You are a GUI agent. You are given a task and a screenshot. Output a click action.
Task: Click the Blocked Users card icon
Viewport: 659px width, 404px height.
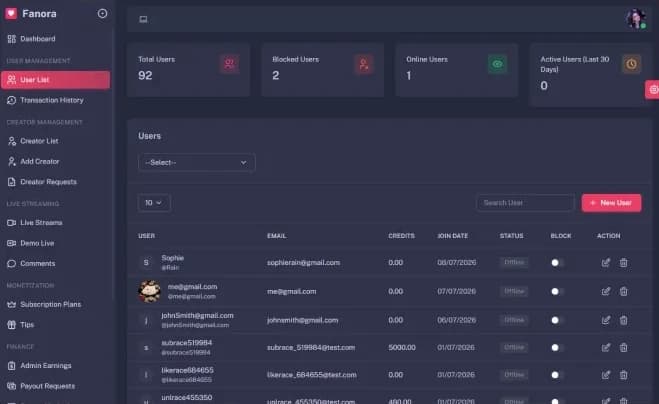364,64
